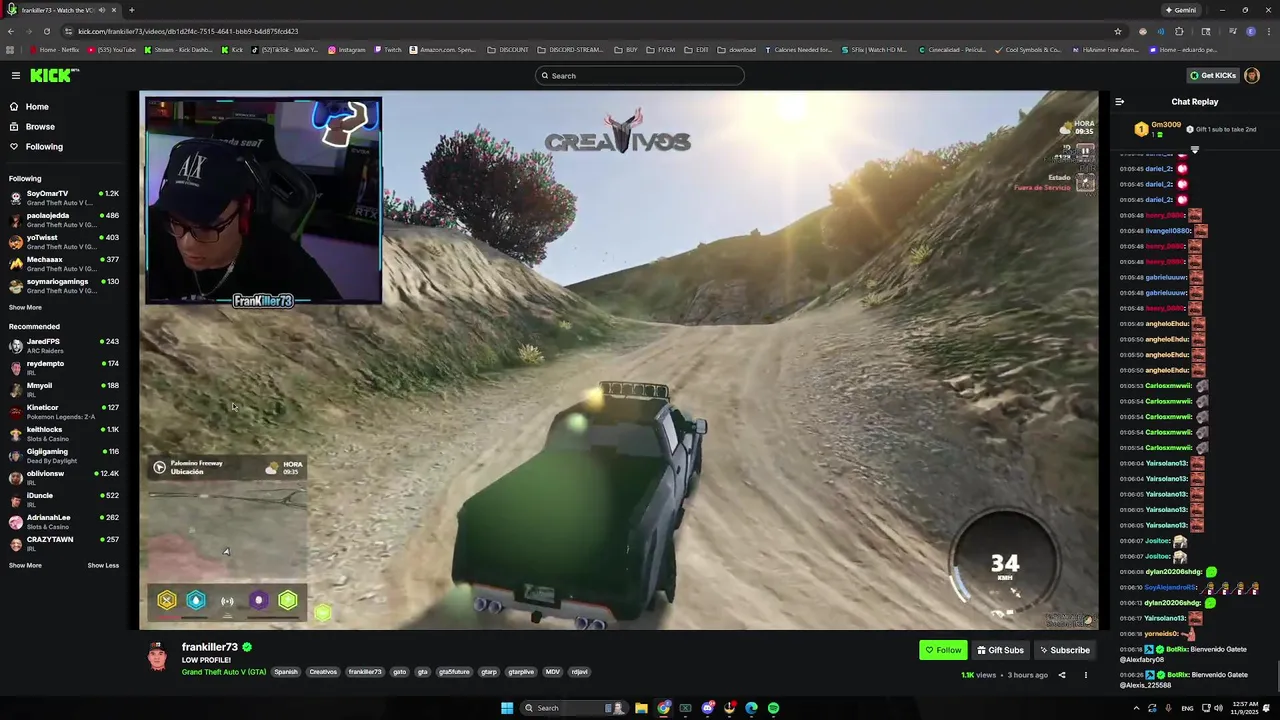Open the YouTube bookmark
1280x720 pixels.
pos(113,50)
